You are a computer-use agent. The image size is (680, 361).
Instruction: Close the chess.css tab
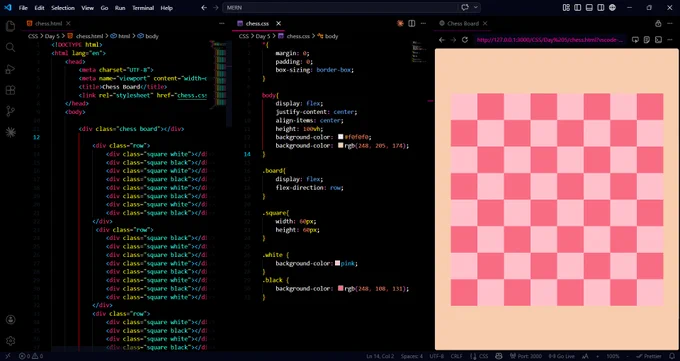coord(278,23)
